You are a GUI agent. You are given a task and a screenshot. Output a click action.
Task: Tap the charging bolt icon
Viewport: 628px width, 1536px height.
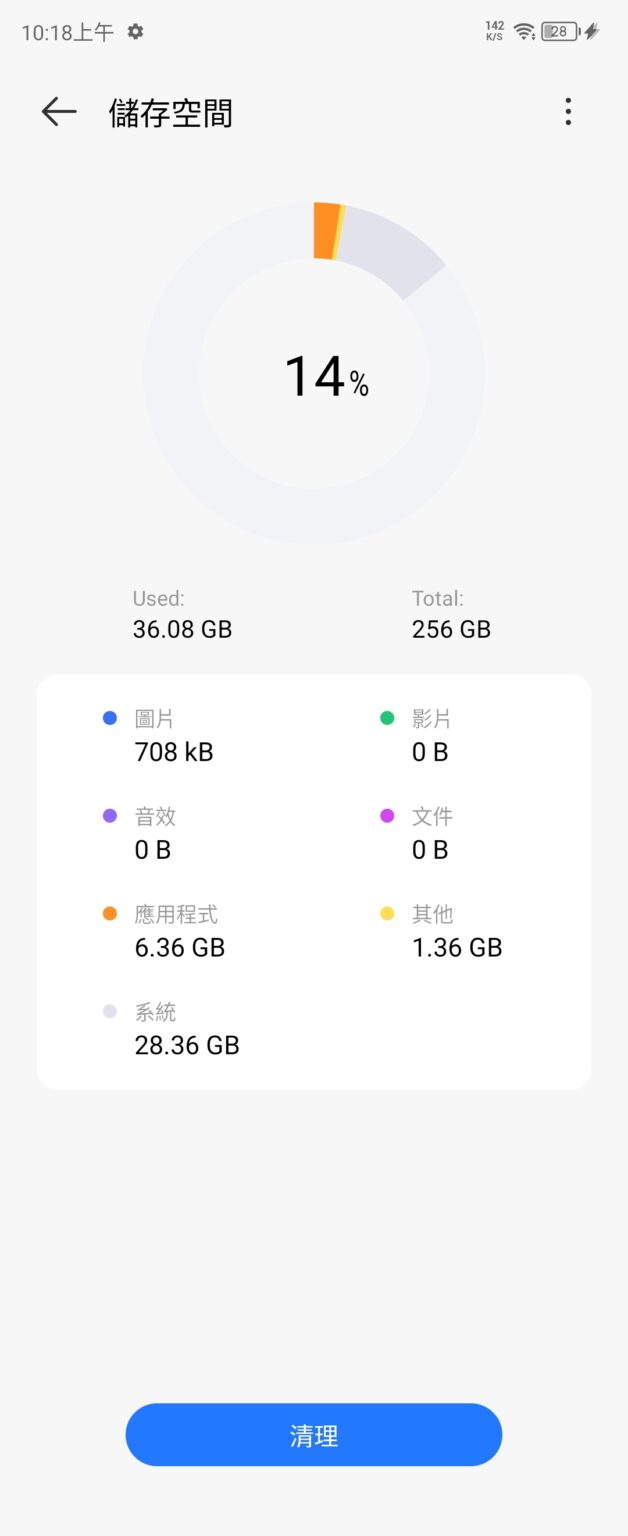(592, 32)
